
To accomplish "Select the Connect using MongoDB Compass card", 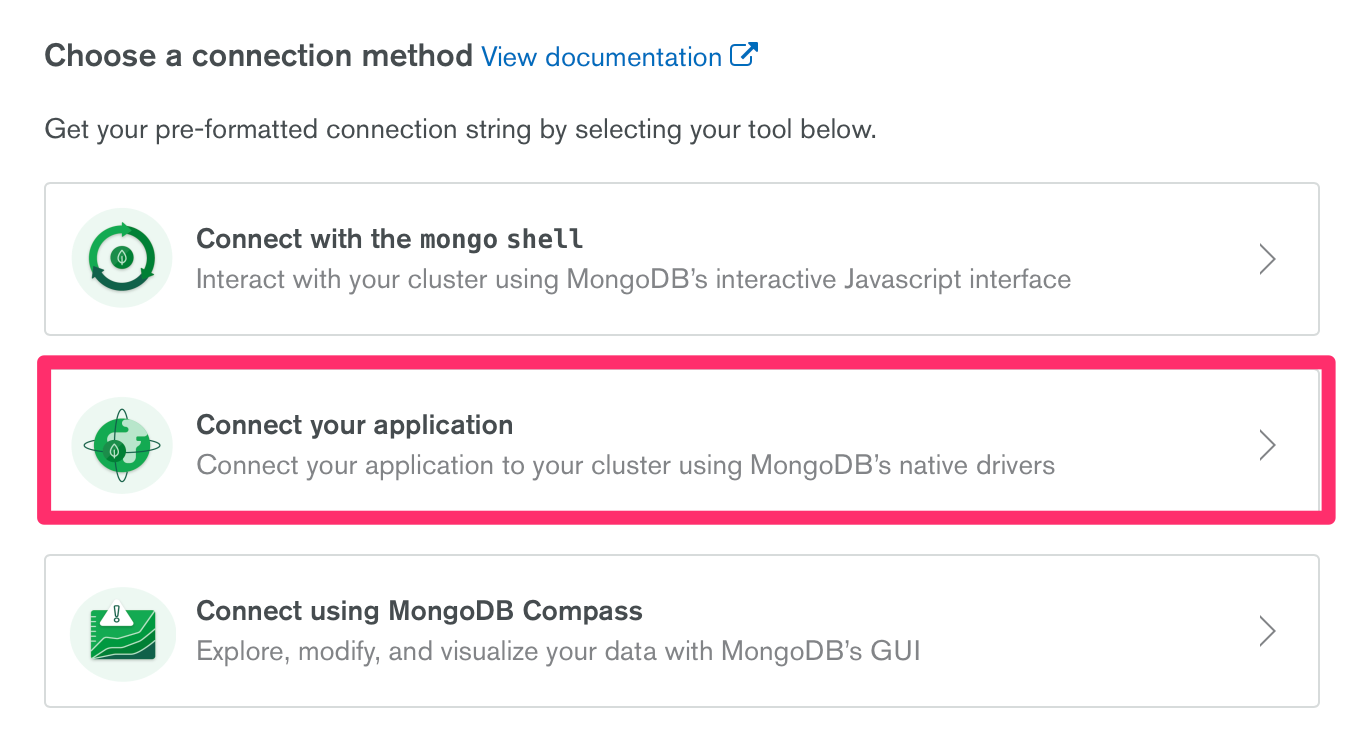I will click(x=684, y=630).
